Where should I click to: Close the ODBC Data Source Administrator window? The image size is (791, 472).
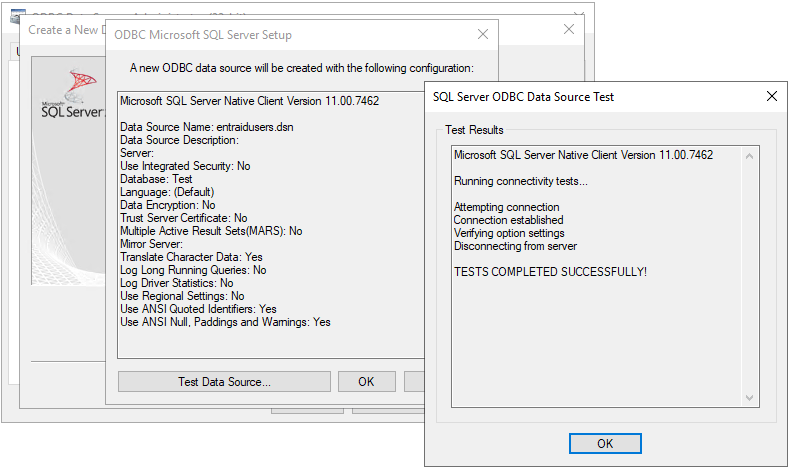[579, 14]
